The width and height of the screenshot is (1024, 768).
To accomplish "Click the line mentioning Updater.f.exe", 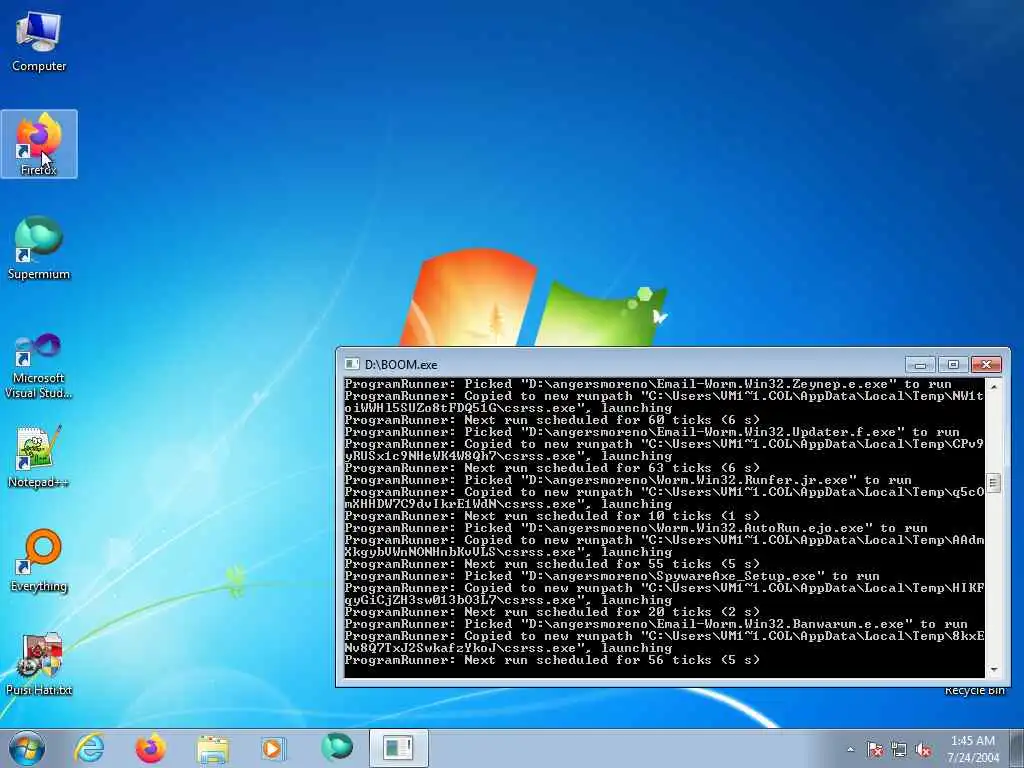I will click(x=652, y=432).
